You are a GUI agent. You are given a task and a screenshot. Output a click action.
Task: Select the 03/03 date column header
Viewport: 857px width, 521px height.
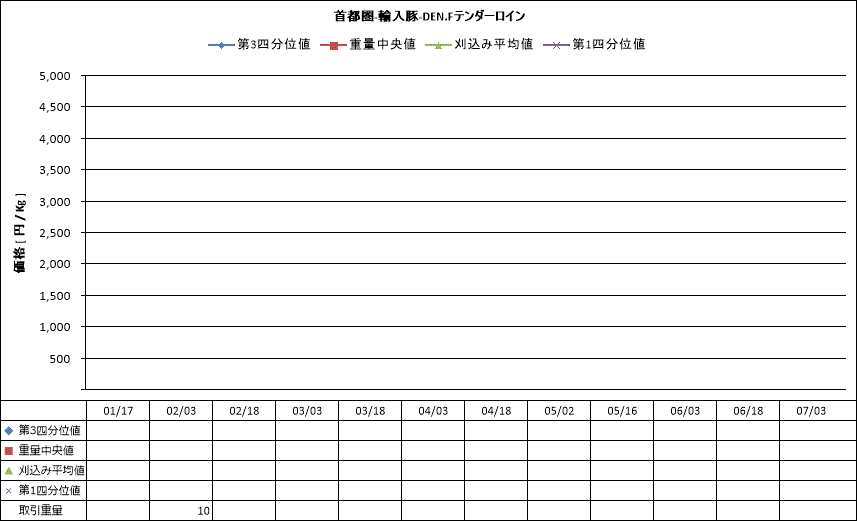(307, 411)
